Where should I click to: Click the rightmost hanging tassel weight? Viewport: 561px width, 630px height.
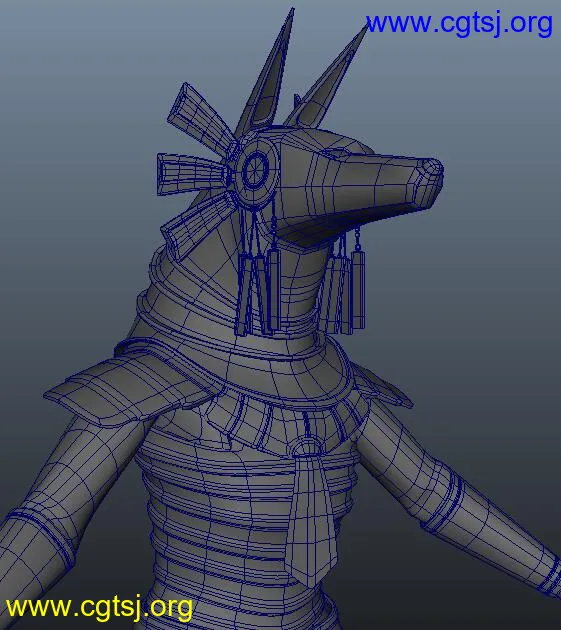click(x=358, y=288)
